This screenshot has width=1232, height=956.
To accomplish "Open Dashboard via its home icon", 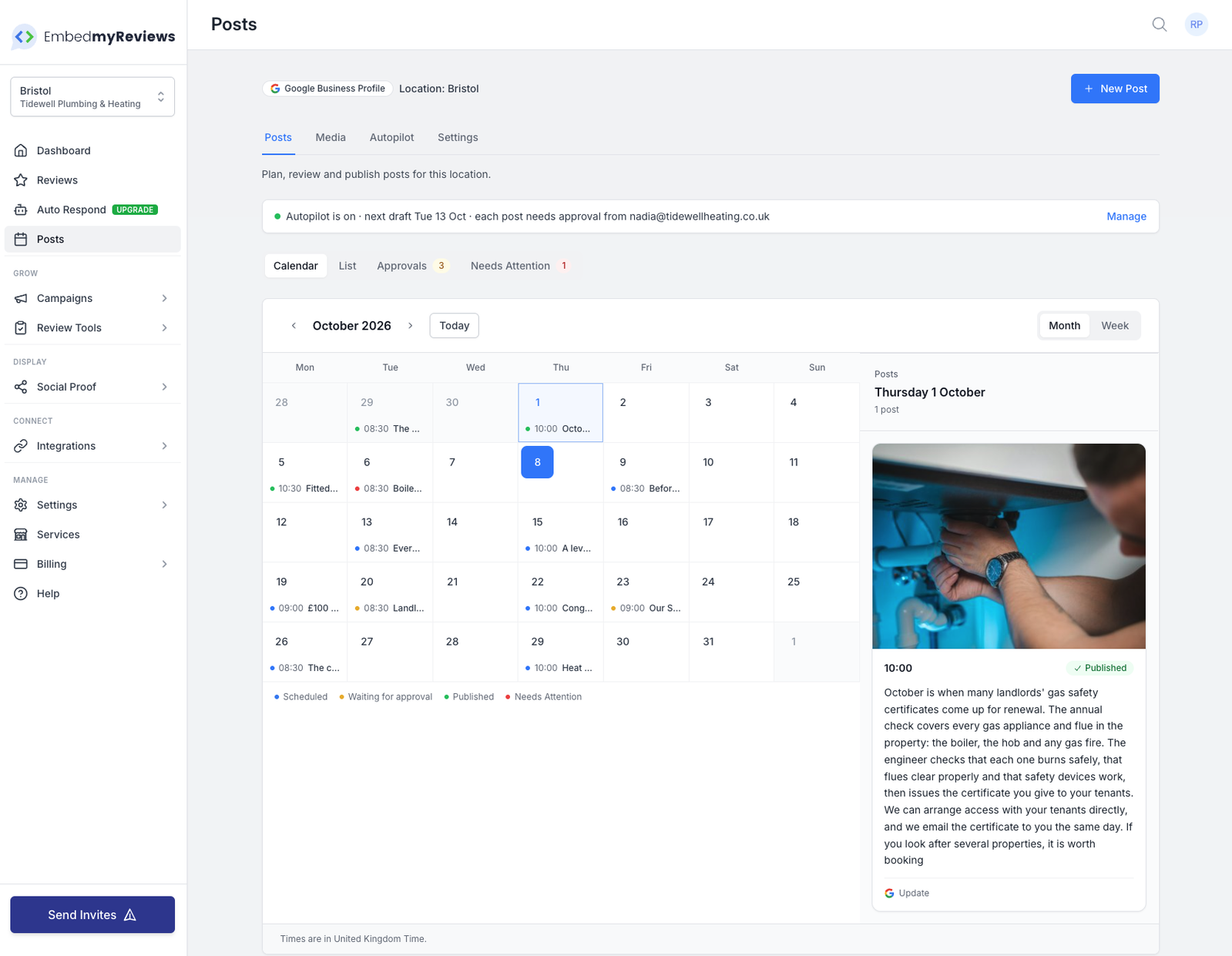I will coord(21,150).
